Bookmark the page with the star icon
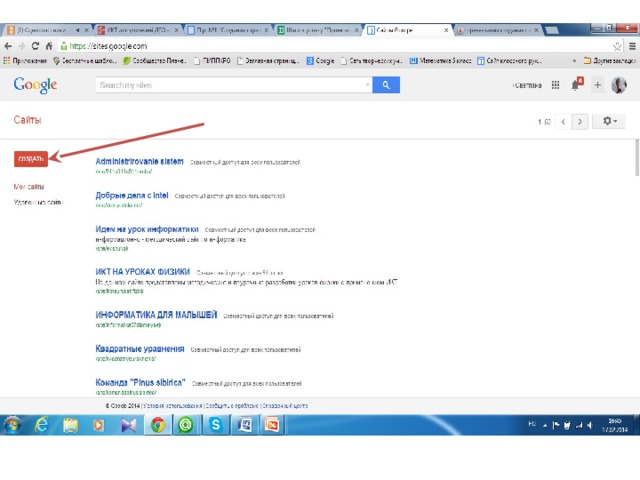This screenshot has height=480, width=640. tap(617, 46)
